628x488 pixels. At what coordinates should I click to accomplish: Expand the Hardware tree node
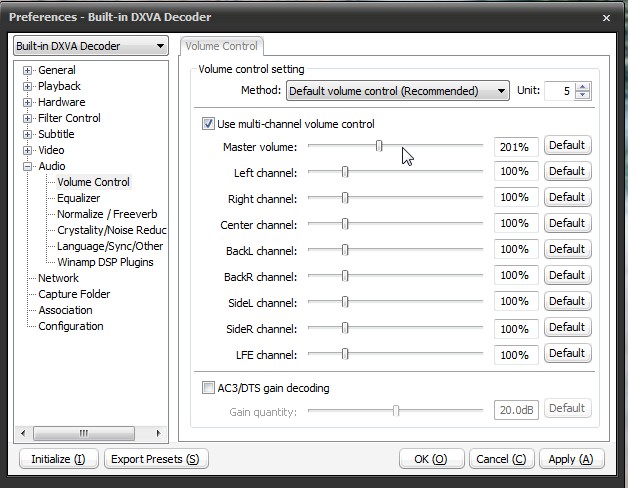point(27,103)
